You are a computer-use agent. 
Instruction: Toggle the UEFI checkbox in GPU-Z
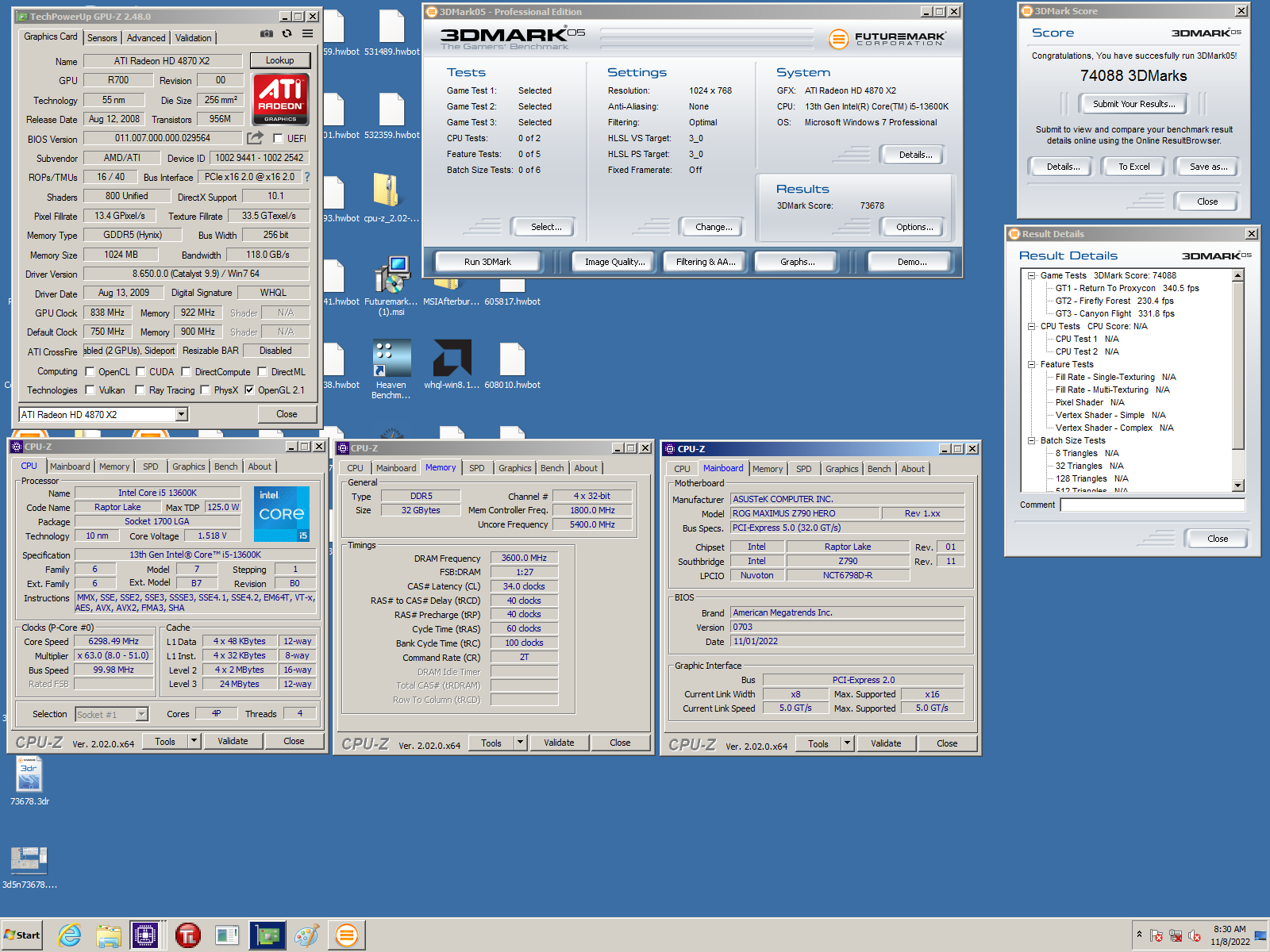(x=279, y=138)
